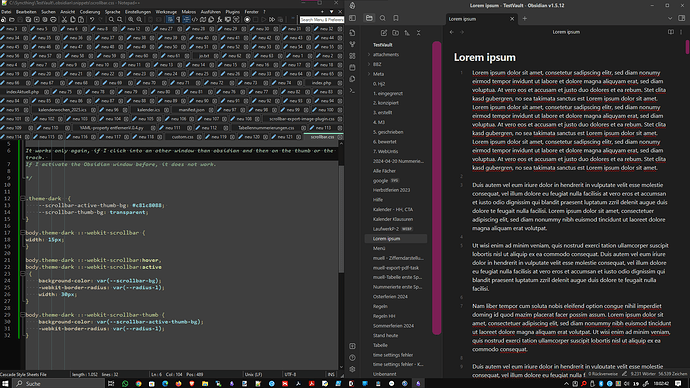Click the Search Menu & Preferences field
This screenshot has height=388, width=690.
[322, 20]
